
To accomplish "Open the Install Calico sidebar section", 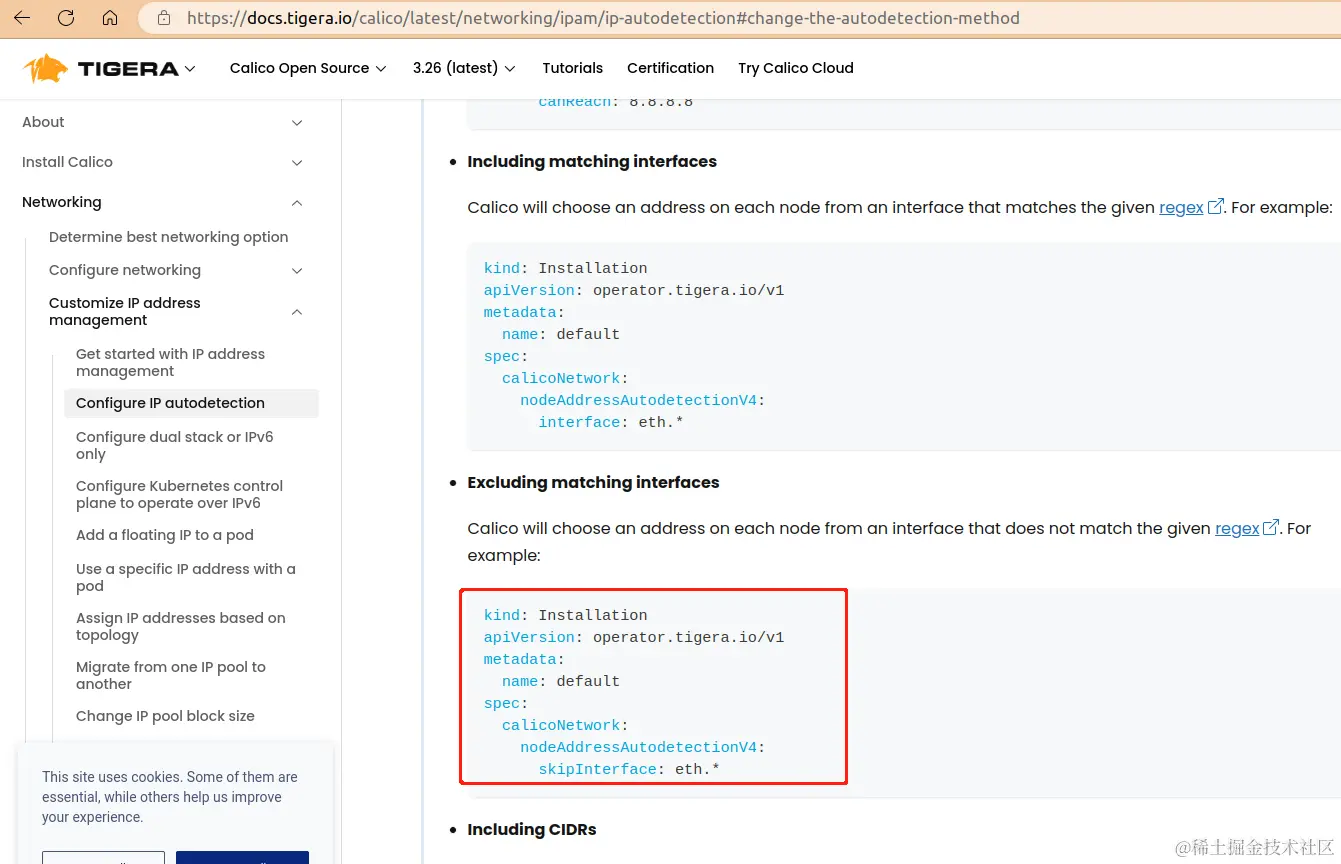I will 67,162.
